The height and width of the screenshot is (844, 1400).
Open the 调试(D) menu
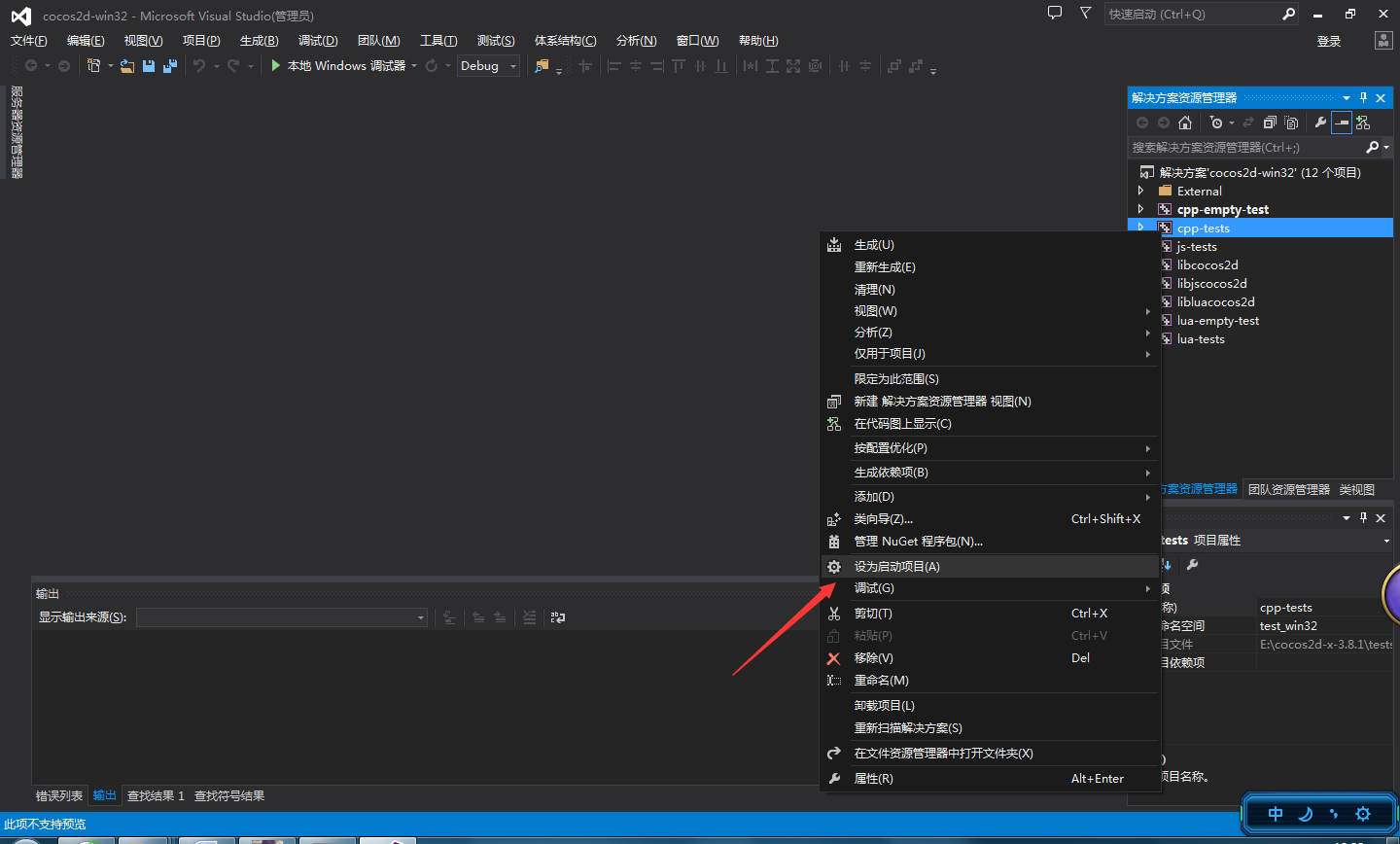[x=318, y=40]
